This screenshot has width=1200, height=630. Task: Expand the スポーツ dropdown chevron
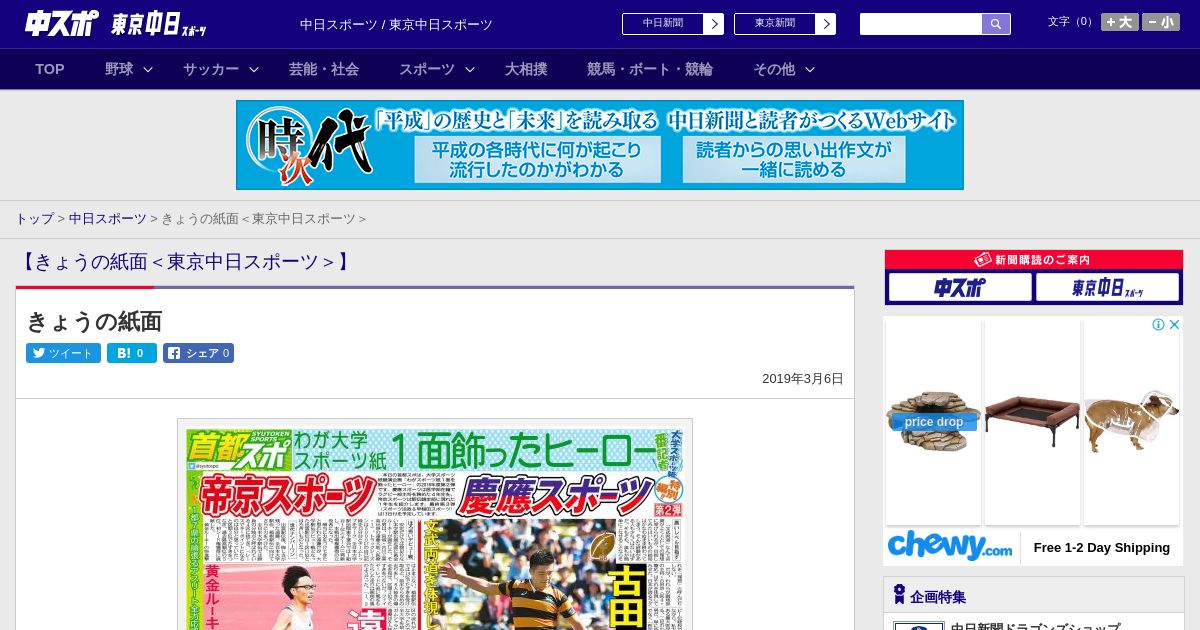[470, 69]
